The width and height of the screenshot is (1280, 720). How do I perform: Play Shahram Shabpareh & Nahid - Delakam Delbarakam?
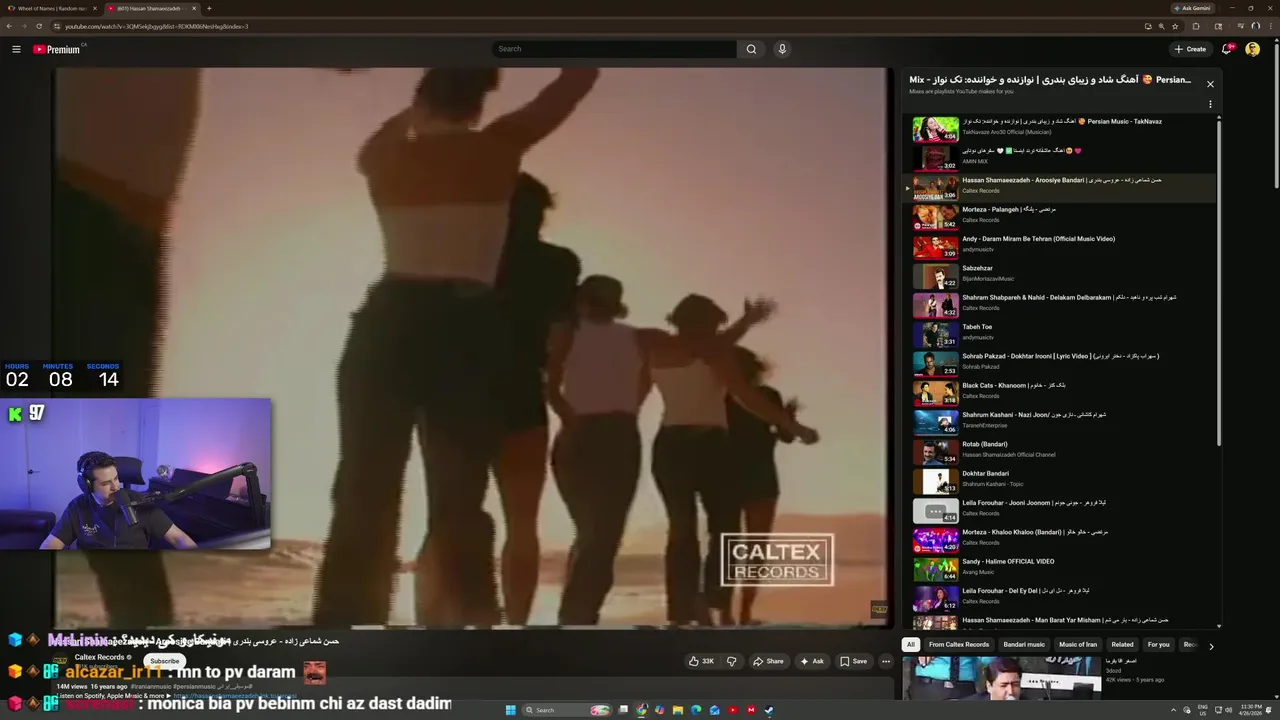pos(1060,304)
